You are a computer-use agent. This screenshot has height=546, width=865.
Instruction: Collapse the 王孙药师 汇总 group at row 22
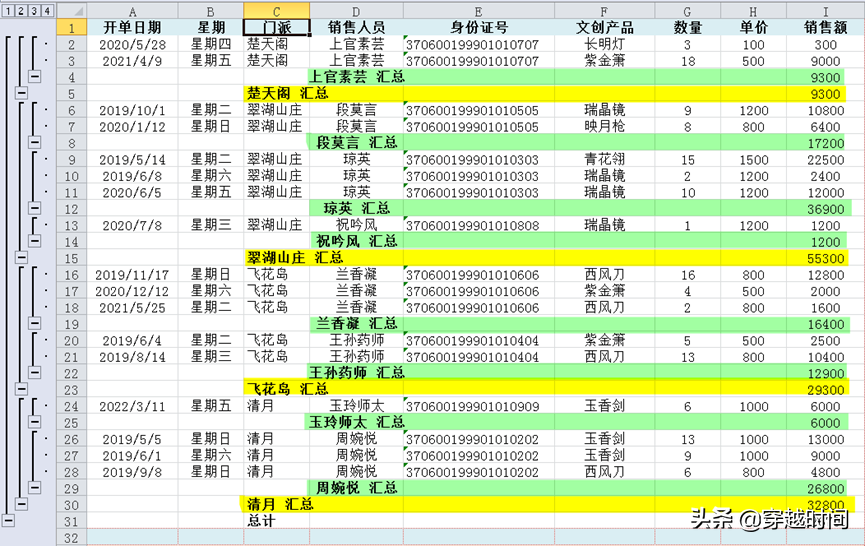(x=35, y=373)
